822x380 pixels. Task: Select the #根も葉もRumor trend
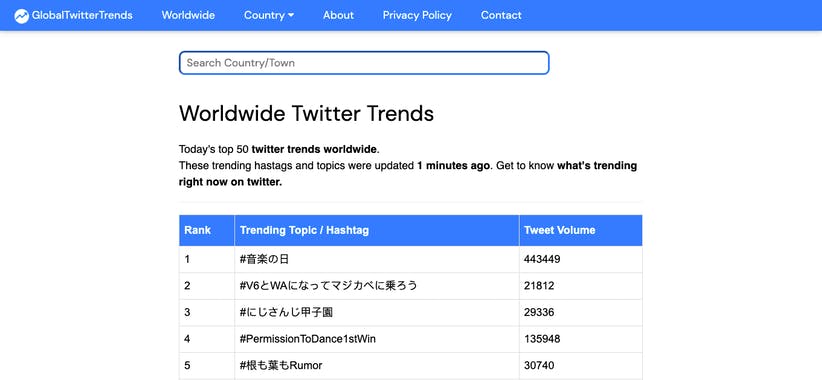(281, 366)
